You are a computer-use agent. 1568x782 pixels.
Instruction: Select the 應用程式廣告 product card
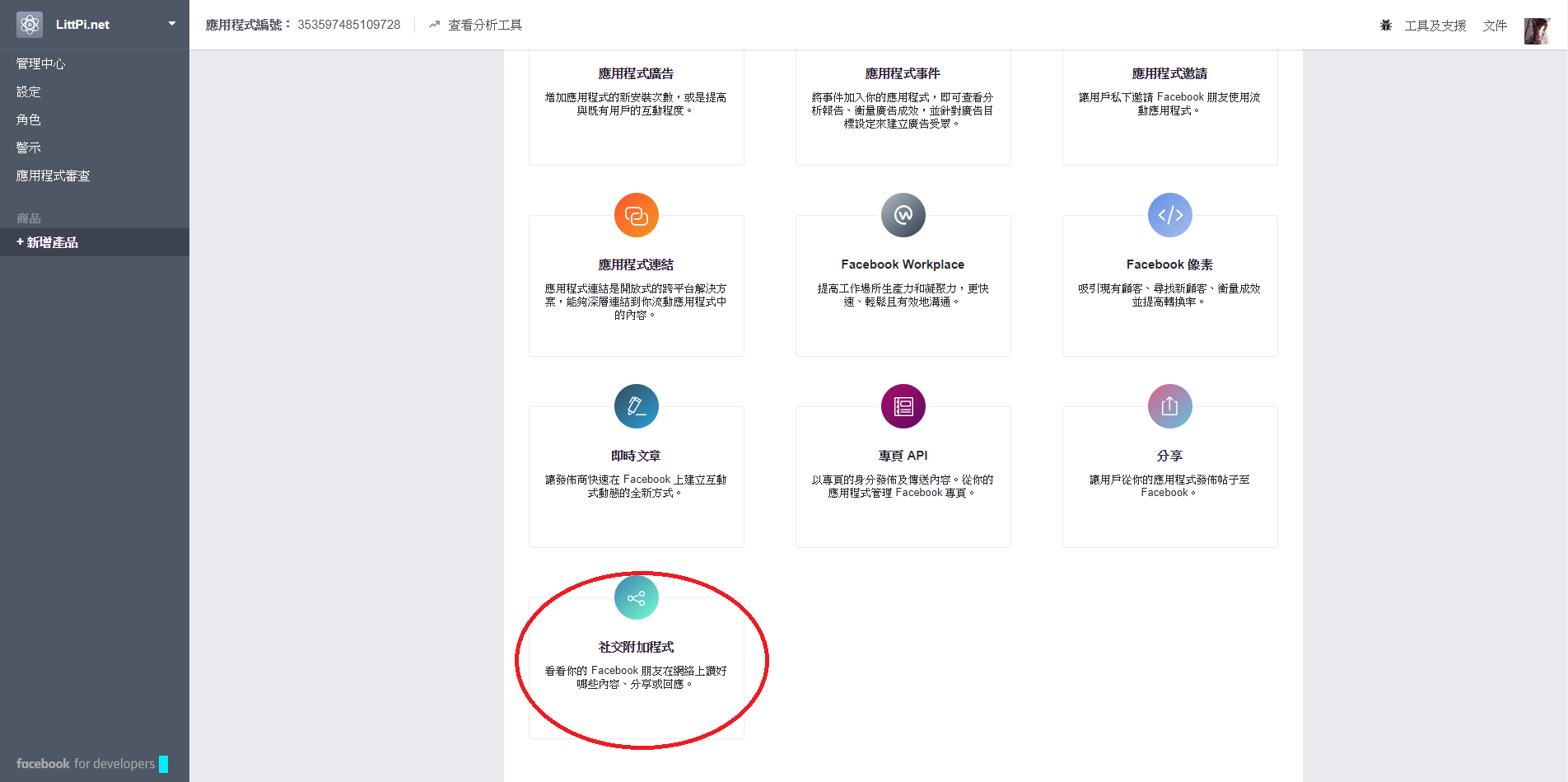click(637, 107)
